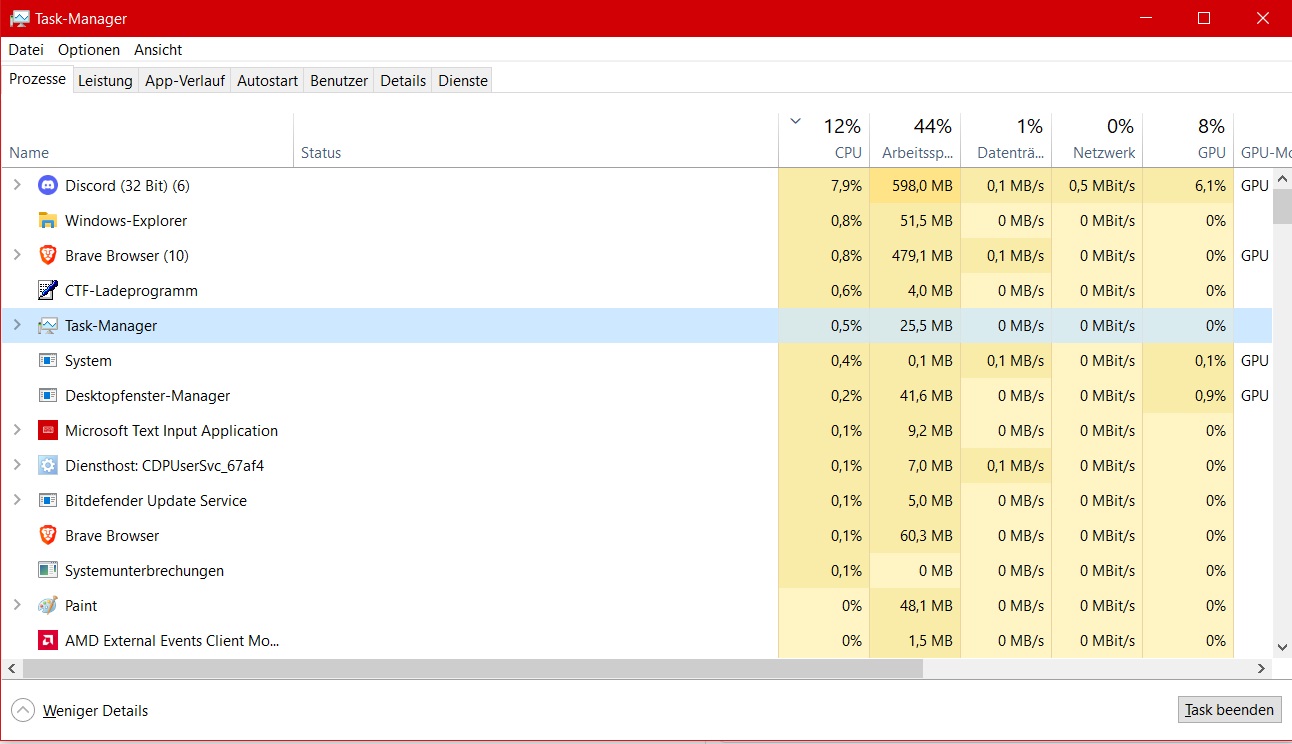This screenshot has width=1292, height=744.
Task: Sort by the Status column header
Action: (x=536, y=140)
